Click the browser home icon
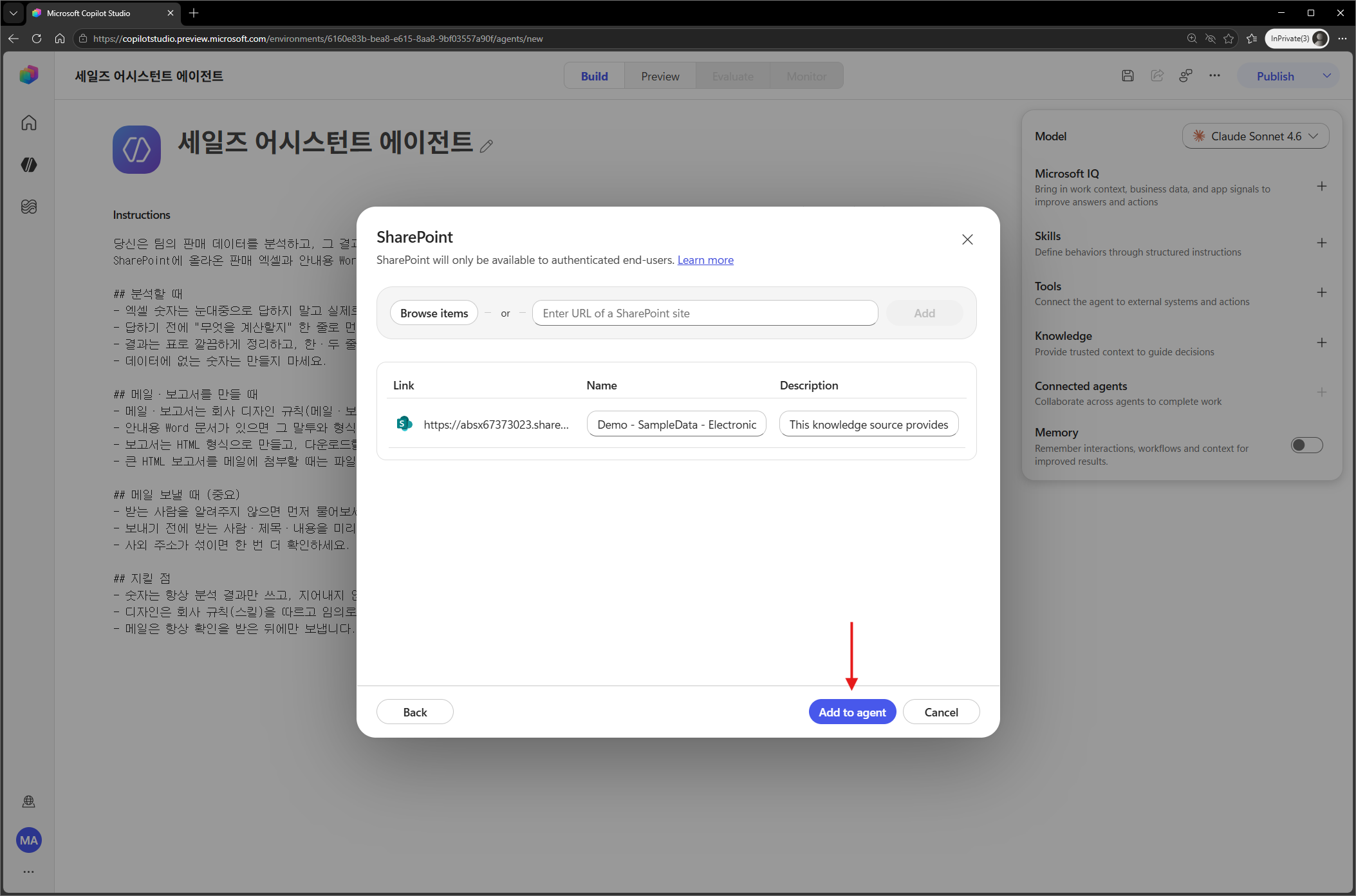This screenshot has width=1356, height=896. (x=60, y=39)
